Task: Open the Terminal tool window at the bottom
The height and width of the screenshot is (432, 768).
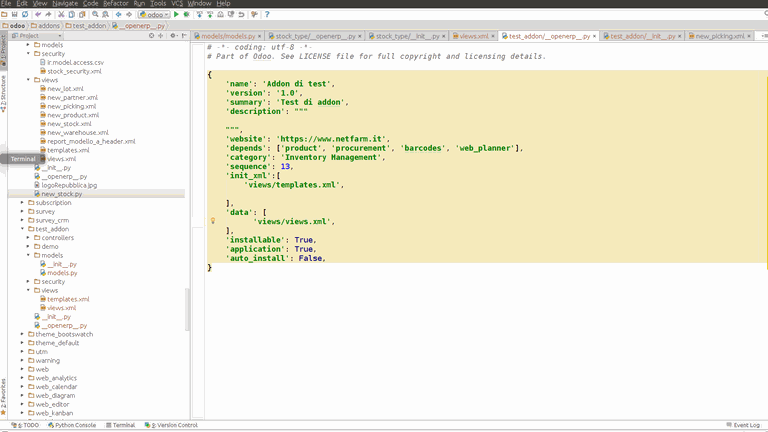Action: 120,425
